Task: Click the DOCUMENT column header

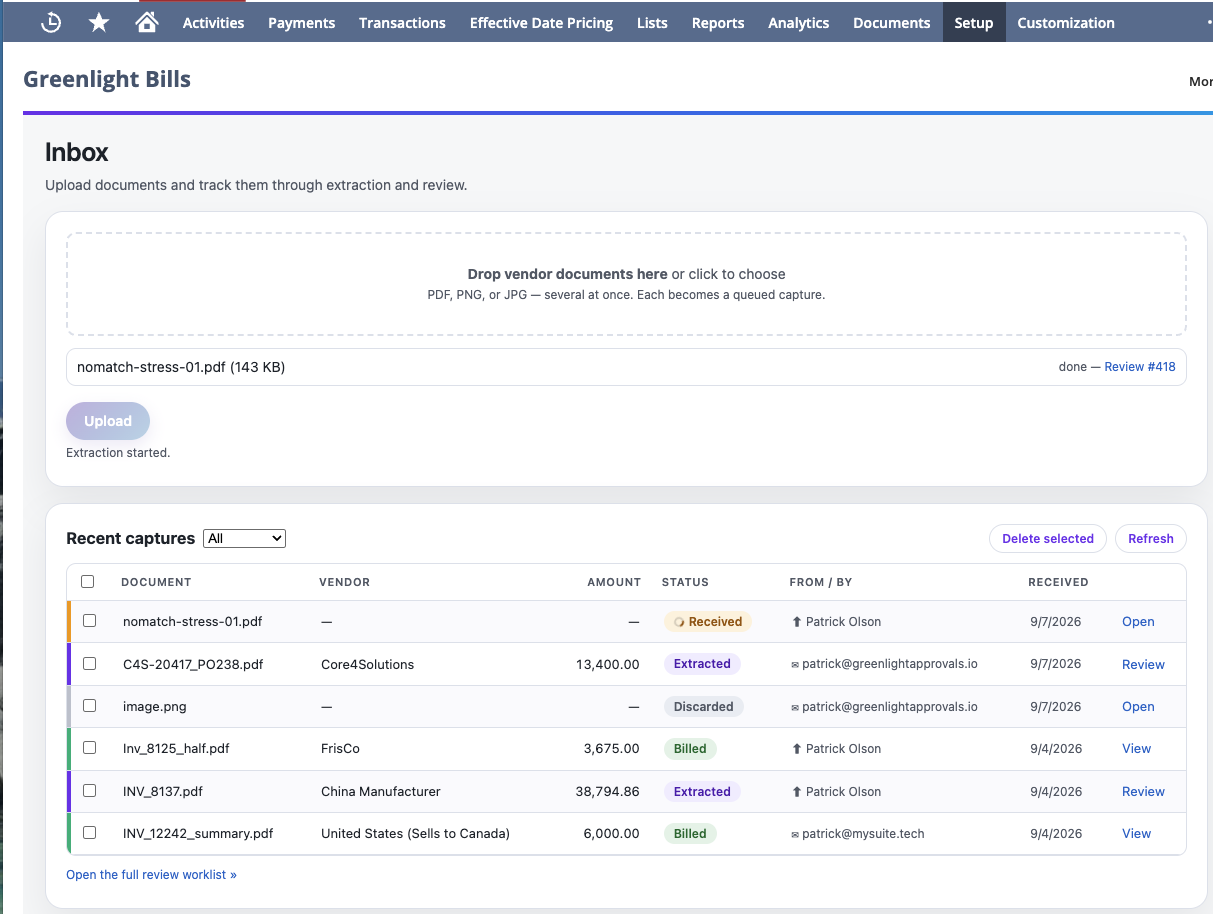Action: 156,582
